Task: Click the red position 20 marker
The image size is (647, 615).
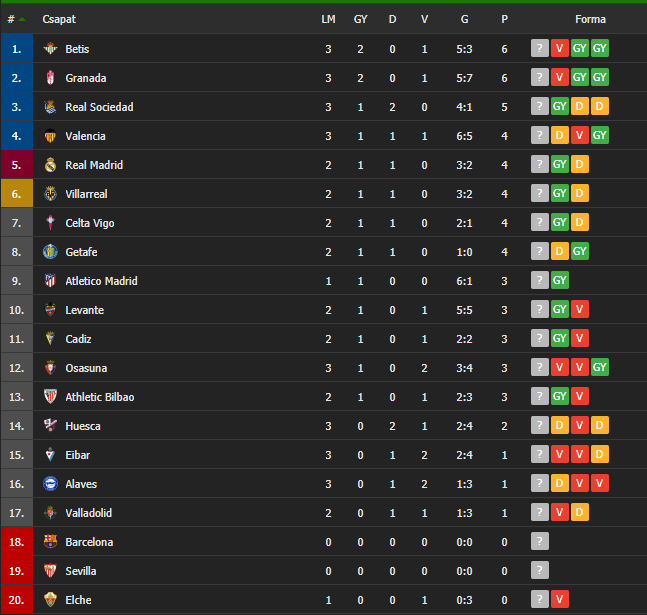Action: tap(17, 600)
